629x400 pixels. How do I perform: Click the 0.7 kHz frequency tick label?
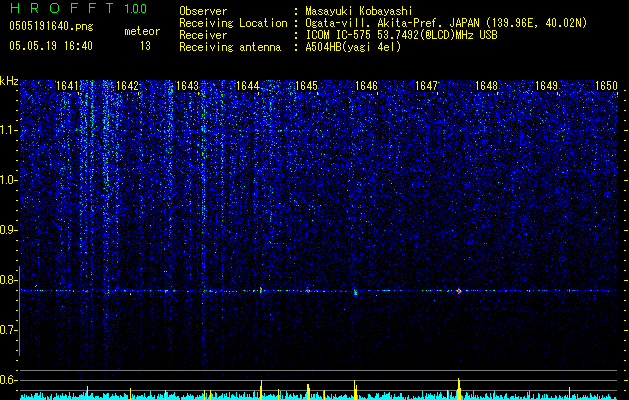pos(9,330)
